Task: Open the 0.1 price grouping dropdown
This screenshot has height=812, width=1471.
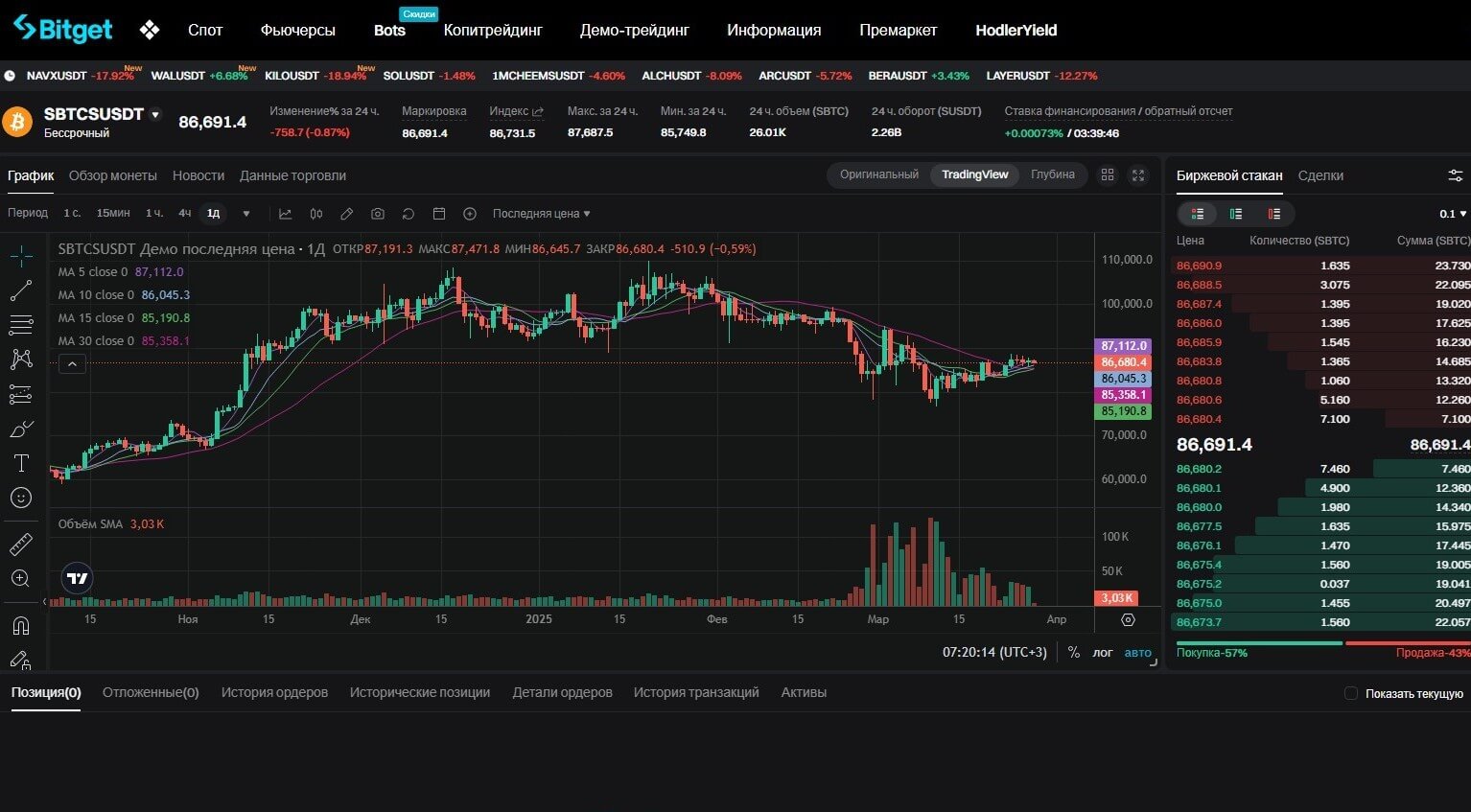Action: [1453, 214]
